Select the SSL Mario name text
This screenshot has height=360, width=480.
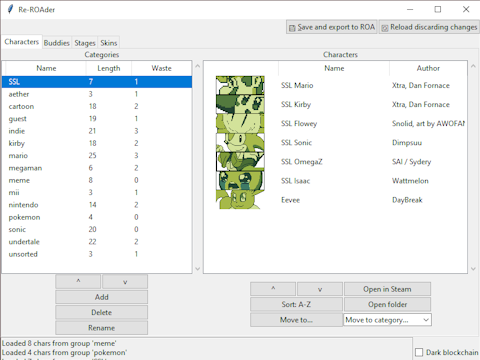click(297, 86)
